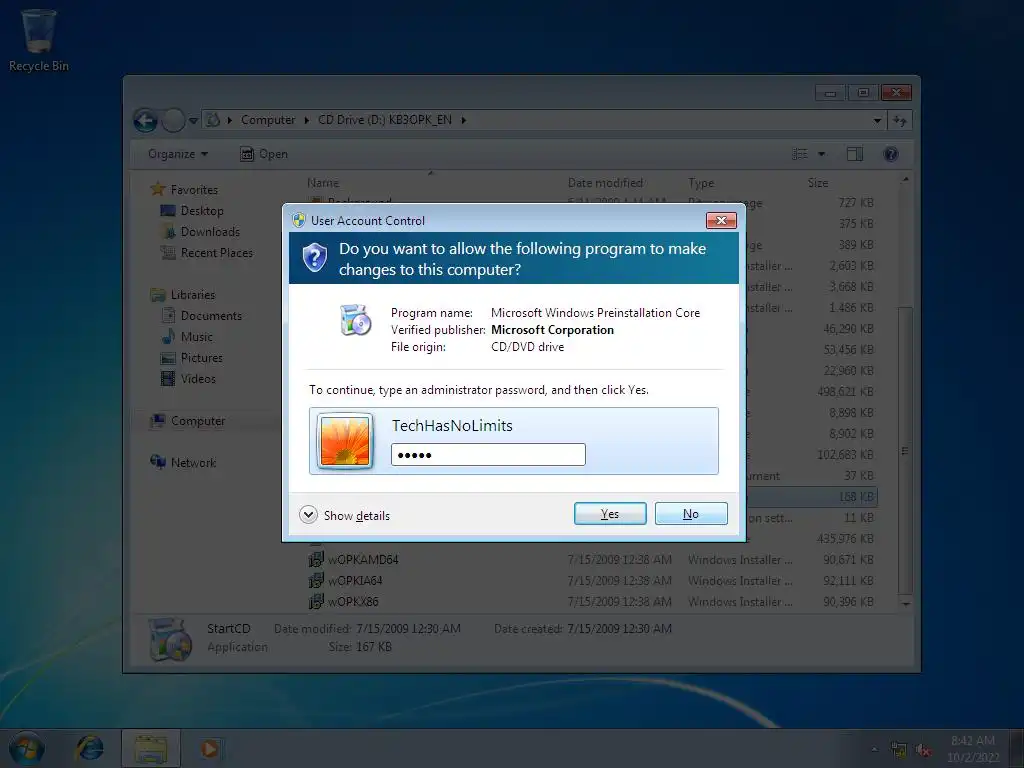Click CD Drive (D:) KB3OPK_EN breadcrumb
The height and width of the screenshot is (768, 1024).
coord(385,120)
